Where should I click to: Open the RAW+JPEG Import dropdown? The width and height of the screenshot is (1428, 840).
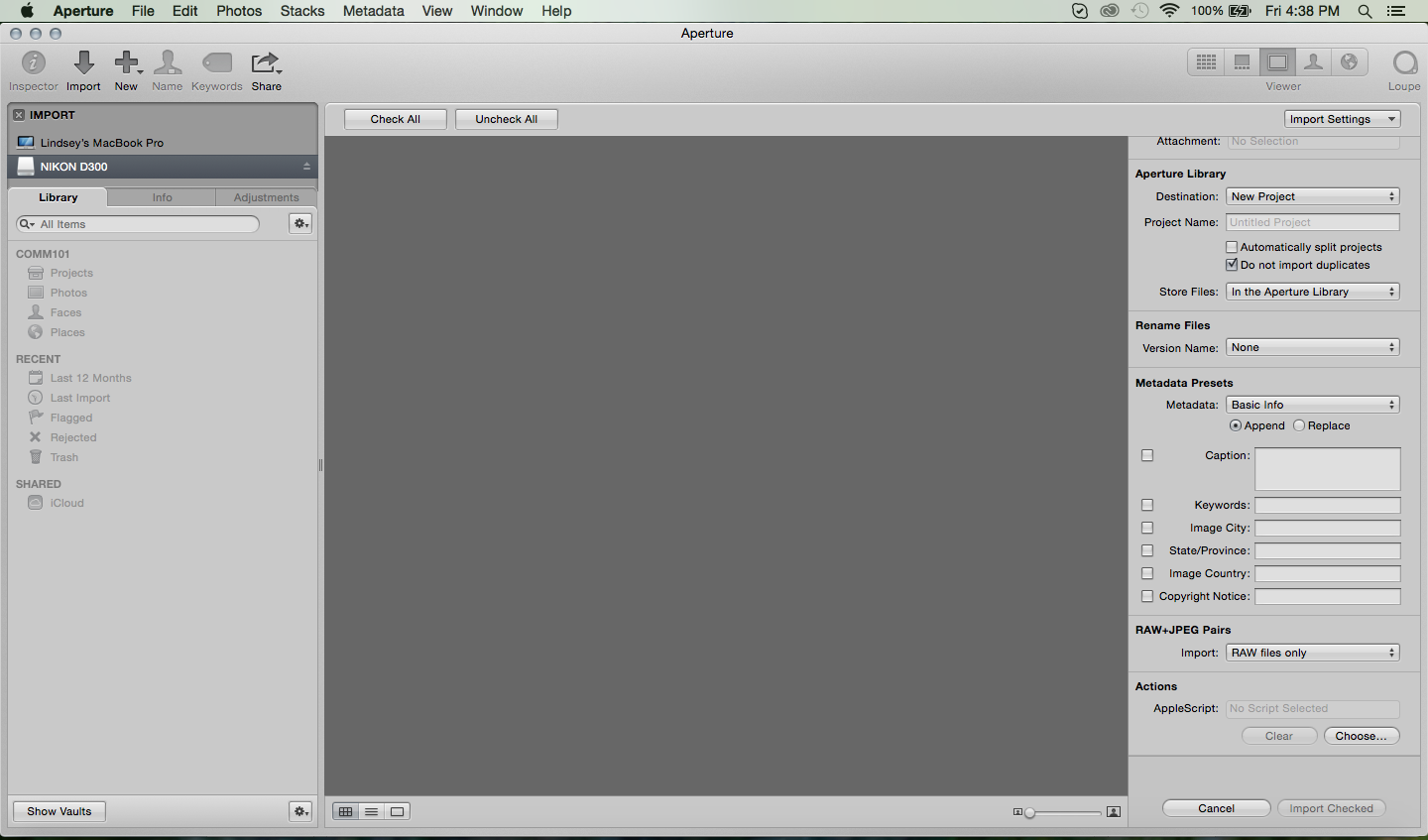(1313, 653)
